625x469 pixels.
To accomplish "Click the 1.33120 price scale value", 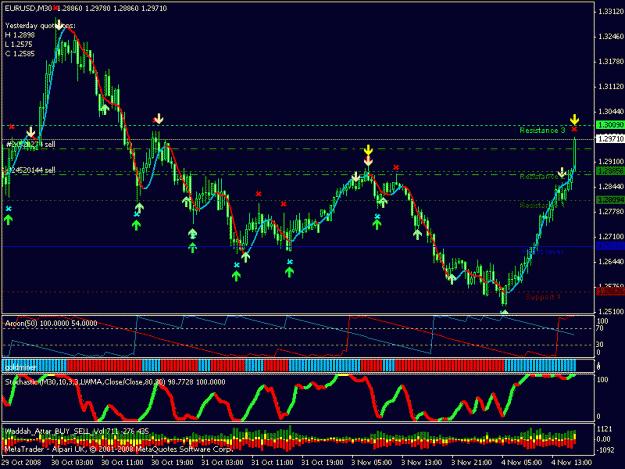I will pos(611,12).
